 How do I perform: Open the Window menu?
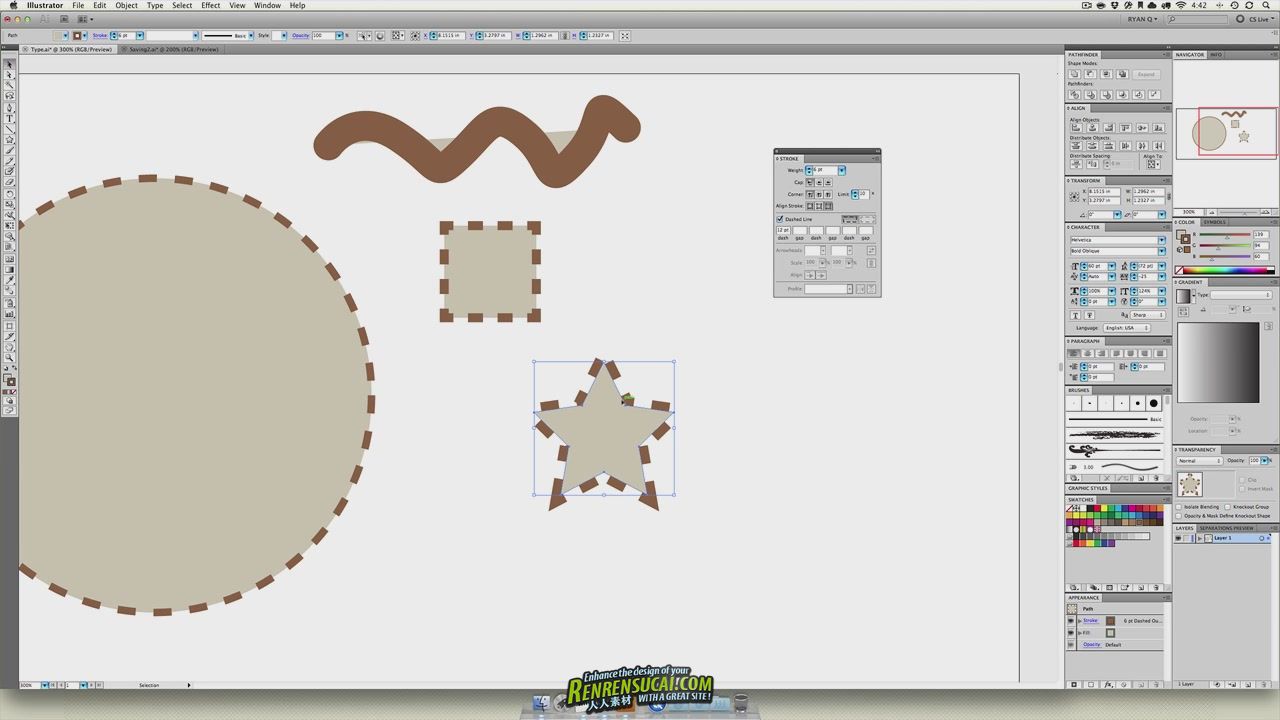[x=267, y=5]
